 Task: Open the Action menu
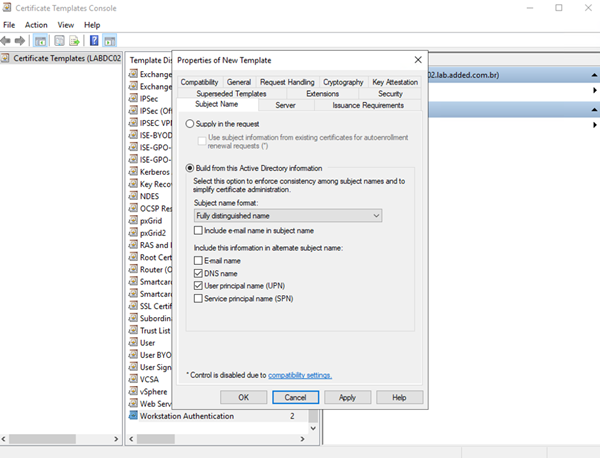tap(36, 24)
